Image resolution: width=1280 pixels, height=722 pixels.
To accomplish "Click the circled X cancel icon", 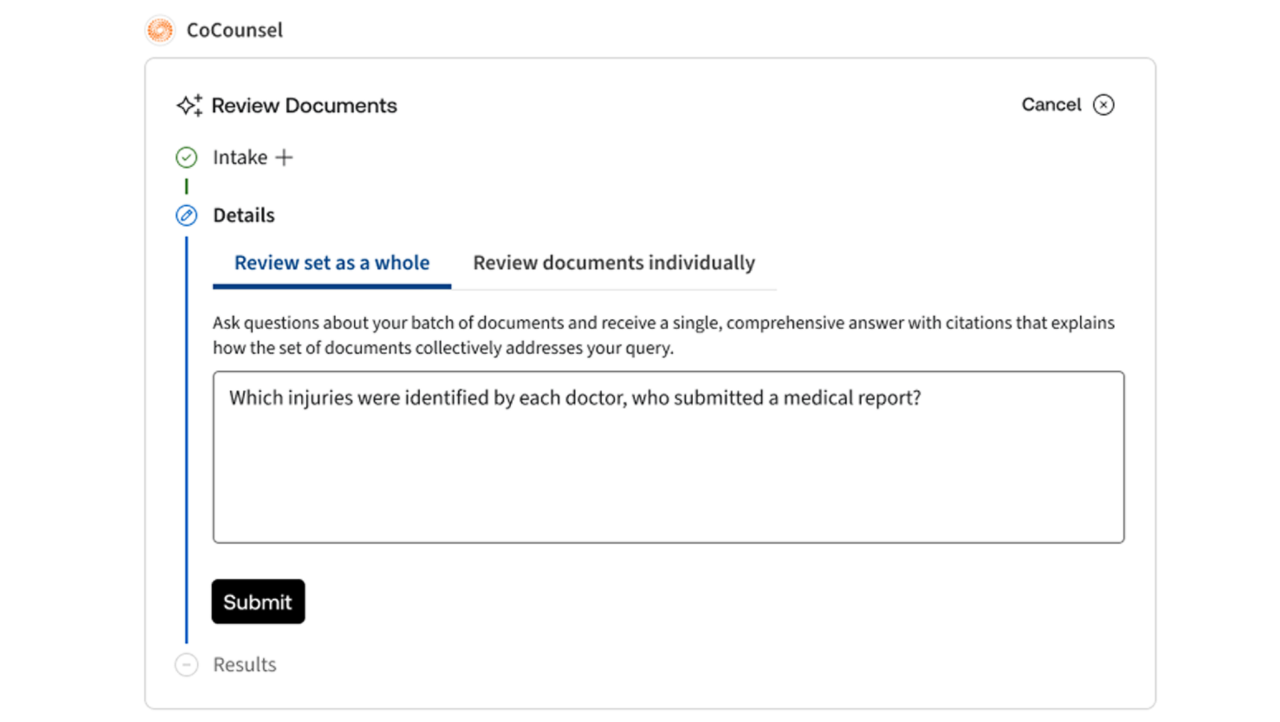I will coord(1103,105).
